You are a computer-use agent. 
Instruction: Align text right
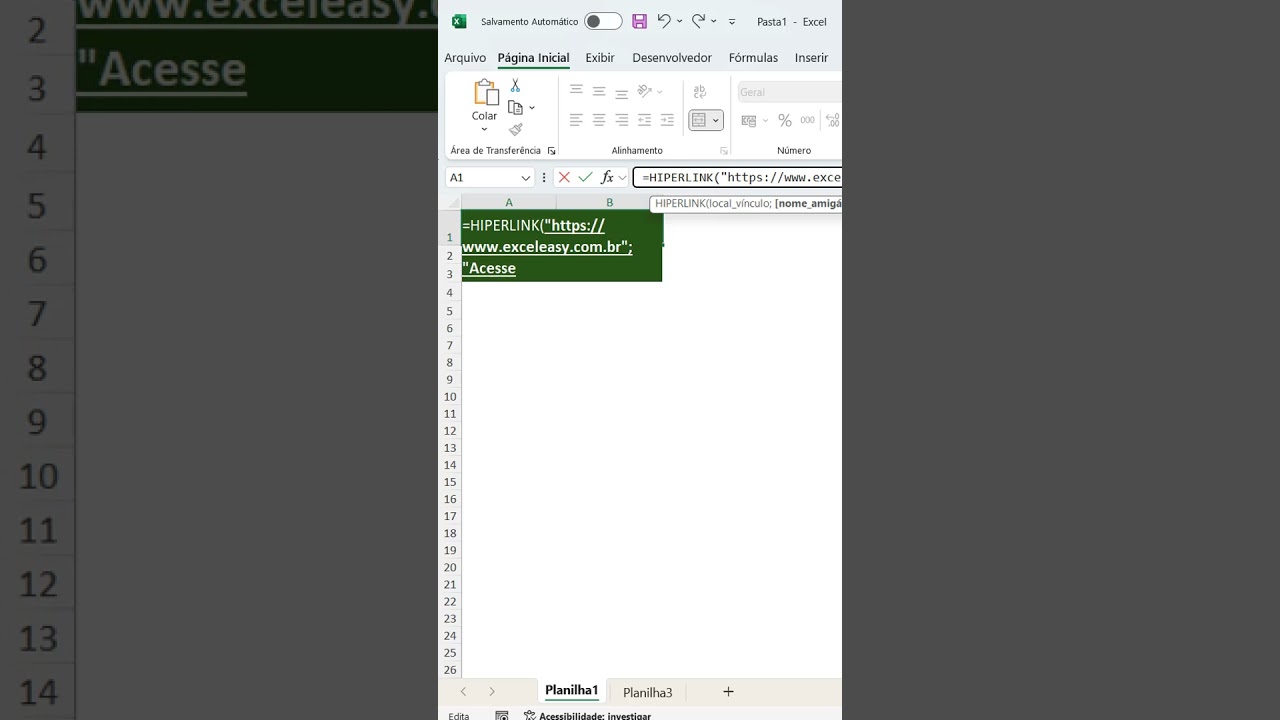coord(621,120)
